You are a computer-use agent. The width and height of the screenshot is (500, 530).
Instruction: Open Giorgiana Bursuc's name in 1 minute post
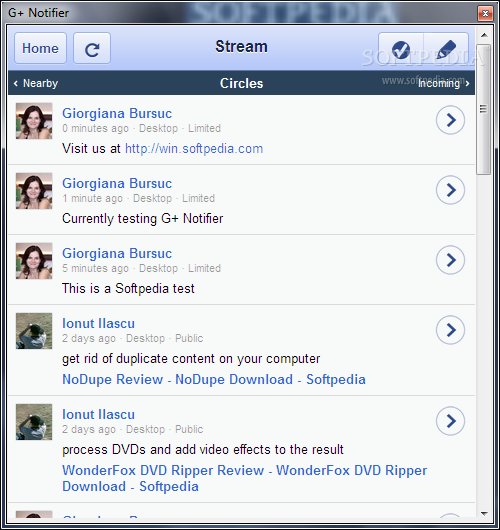point(117,183)
